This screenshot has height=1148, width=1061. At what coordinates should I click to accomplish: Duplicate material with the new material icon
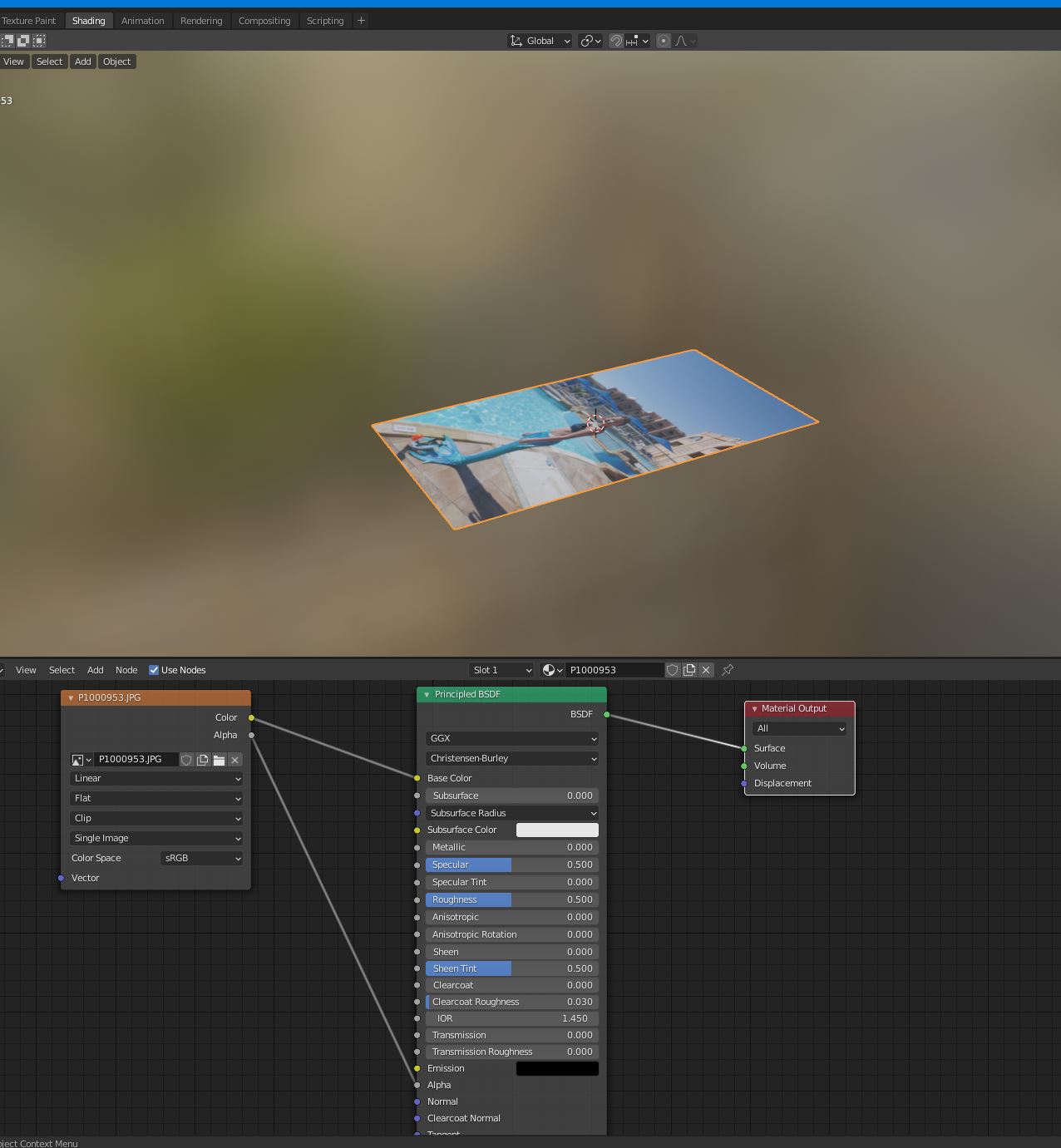click(x=689, y=670)
